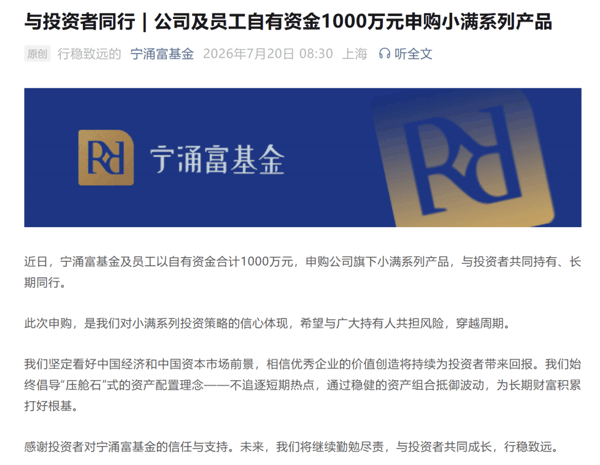The image size is (600, 465).
Task: Click the 听全文 listen link
Action: click(x=413, y=54)
